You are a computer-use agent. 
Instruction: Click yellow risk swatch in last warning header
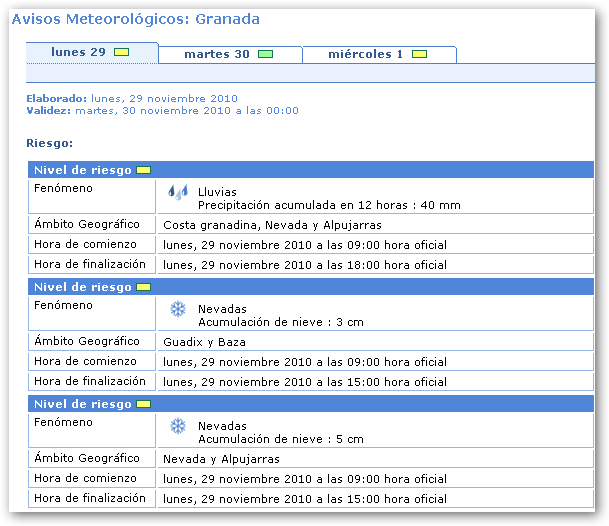pyautogui.click(x=143, y=404)
